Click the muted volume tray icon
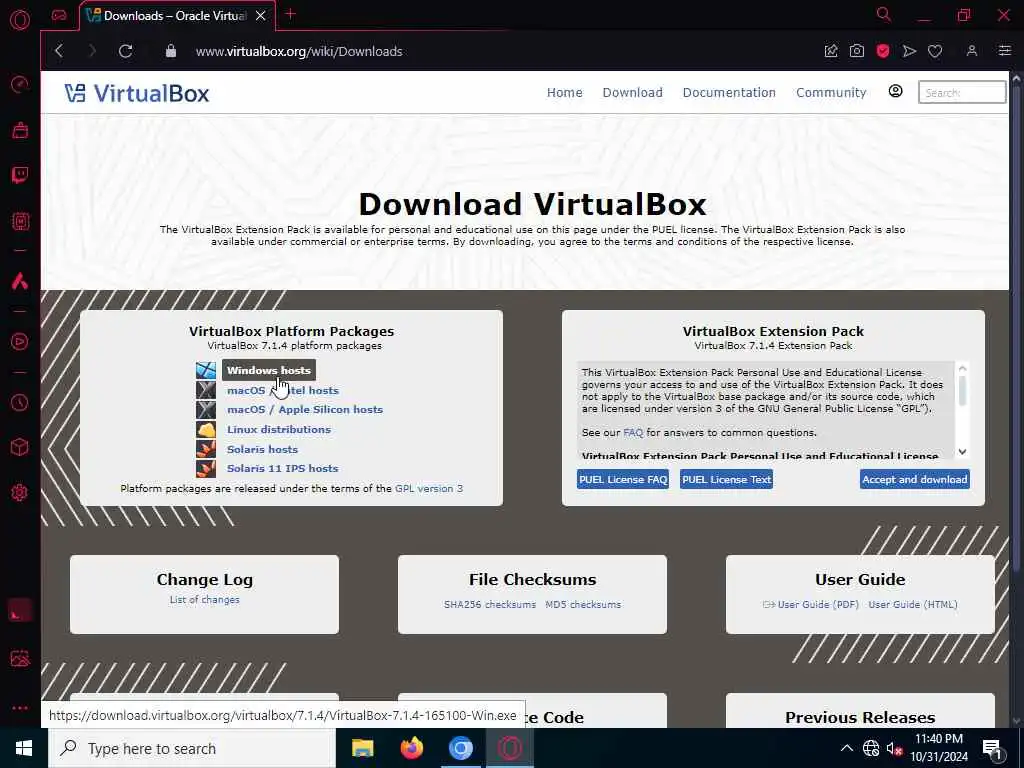This screenshot has width=1024, height=768. click(893, 748)
